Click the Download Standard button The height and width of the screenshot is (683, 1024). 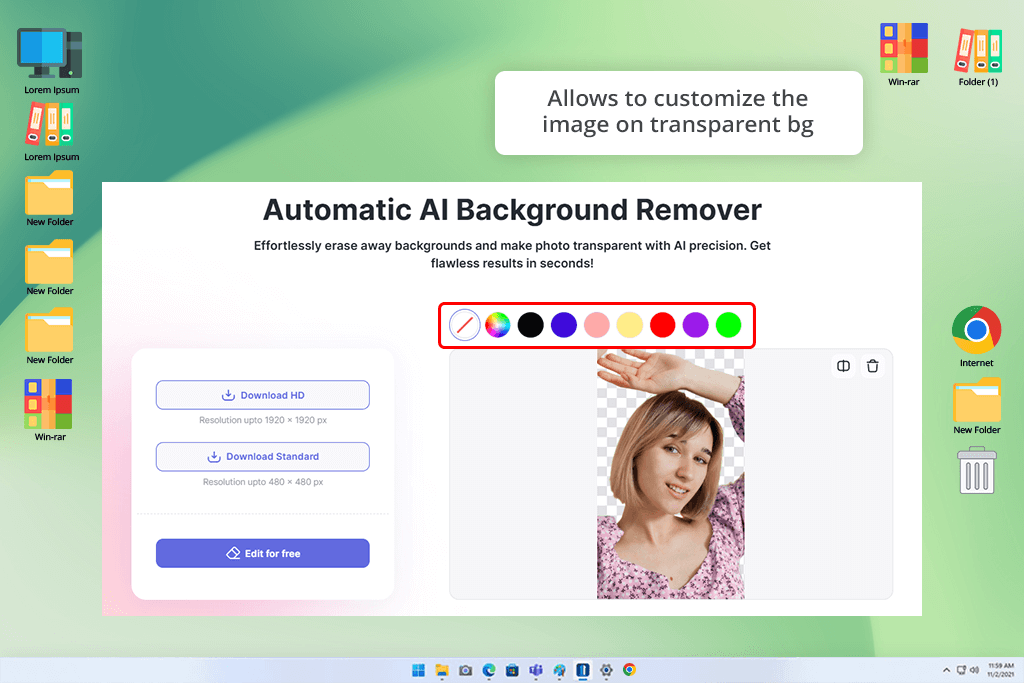263,456
